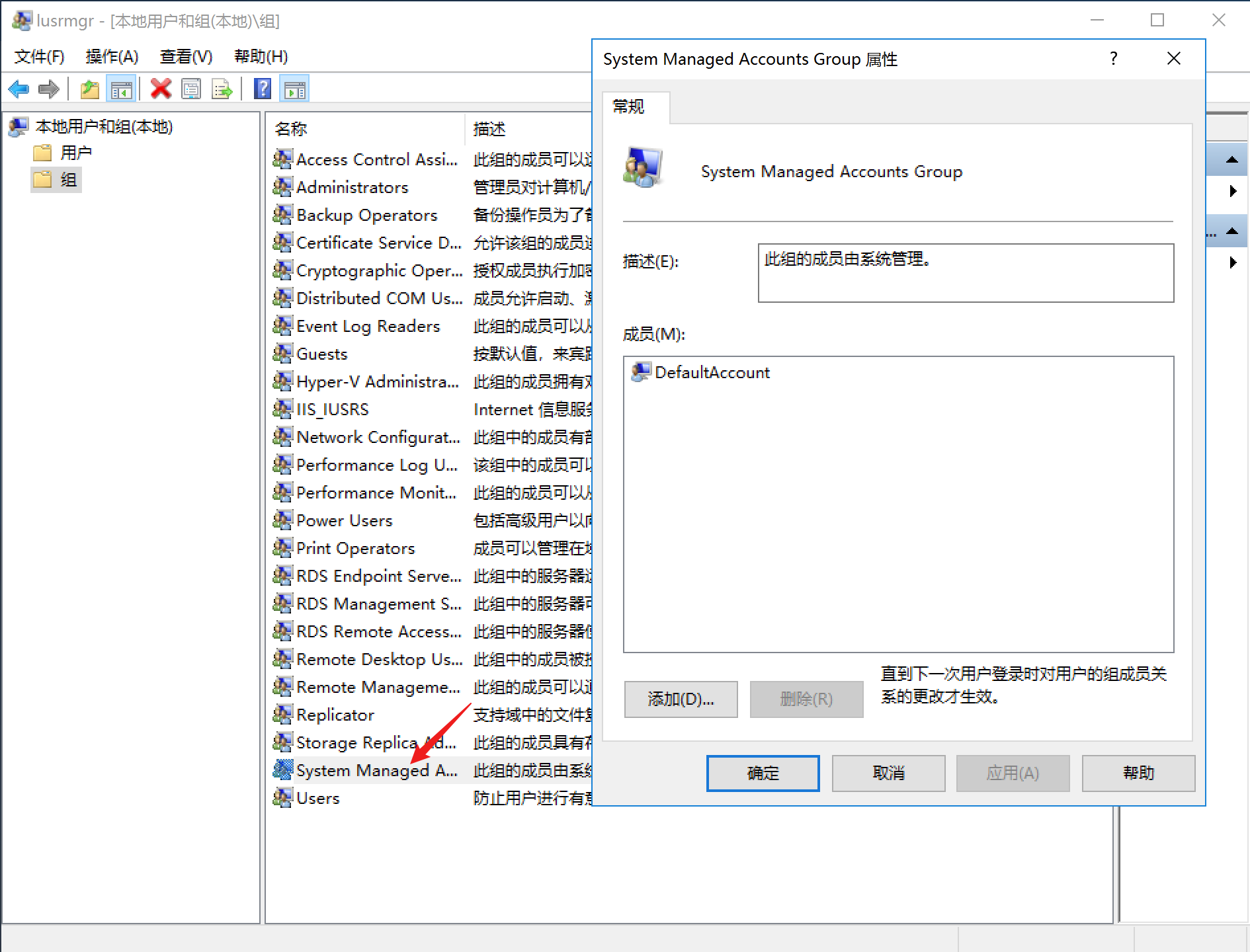Select the 本地用户和组(本地) root node
The image size is (1250, 952).
103,126
